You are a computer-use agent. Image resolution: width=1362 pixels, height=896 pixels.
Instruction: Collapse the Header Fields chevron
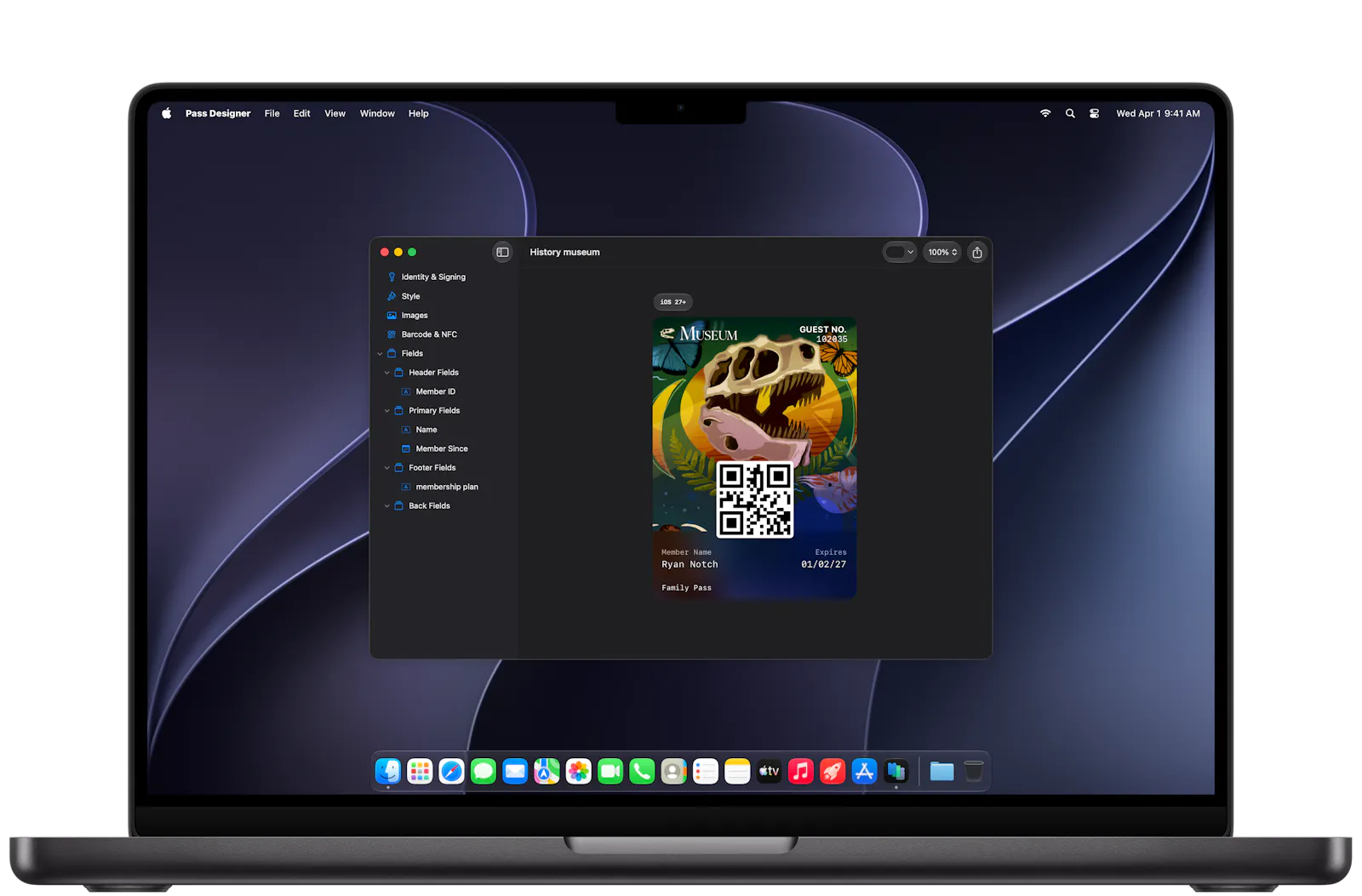coord(386,373)
